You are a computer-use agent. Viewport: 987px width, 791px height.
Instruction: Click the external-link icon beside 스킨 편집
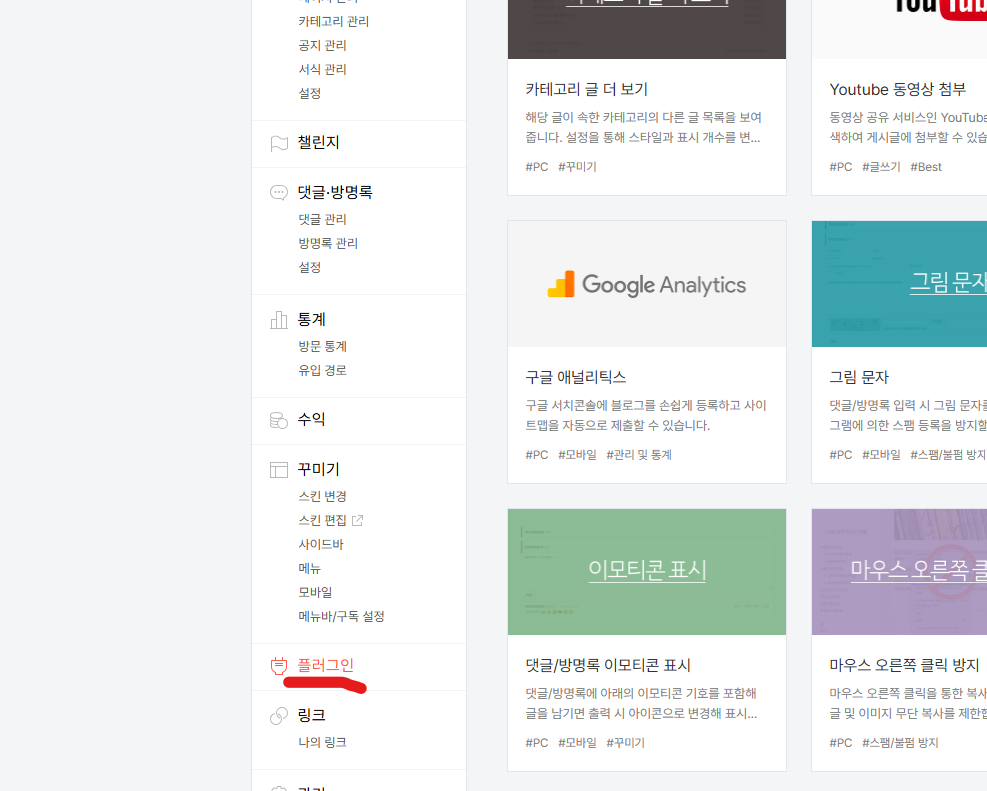tap(358, 520)
